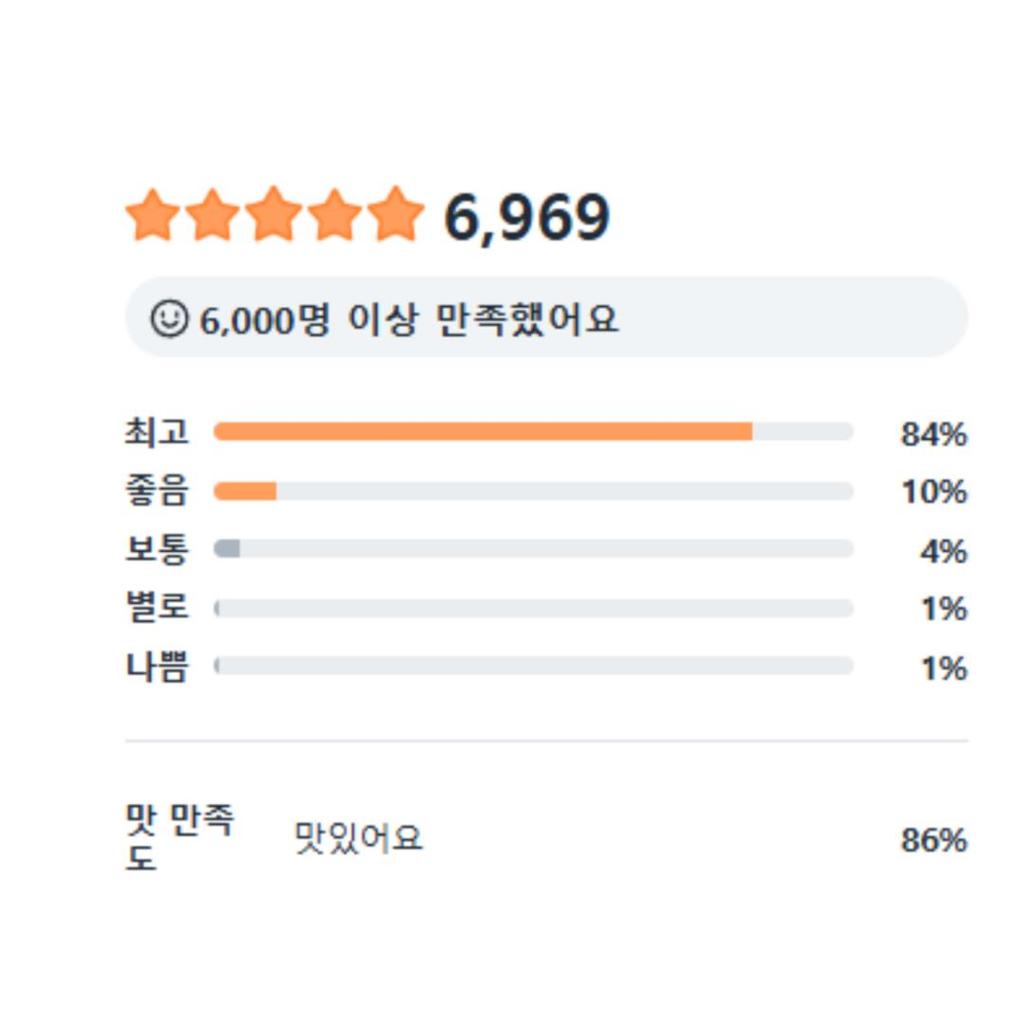Click the middle (third) rating star
This screenshot has height=1024, width=1024.
[x=274, y=215]
